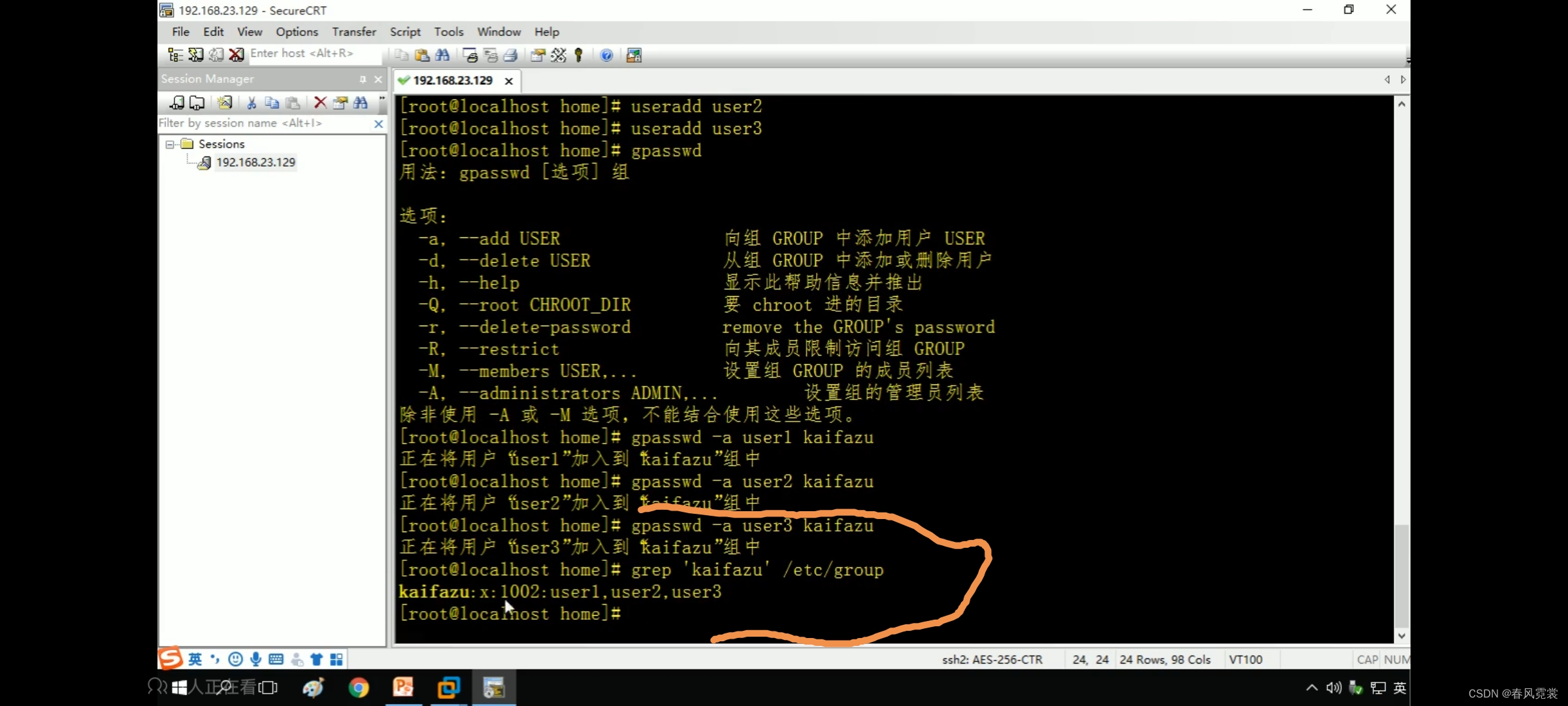Viewport: 1568px width, 706px height.
Task: Click Filter by session name input field
Action: pyautogui.click(x=263, y=122)
